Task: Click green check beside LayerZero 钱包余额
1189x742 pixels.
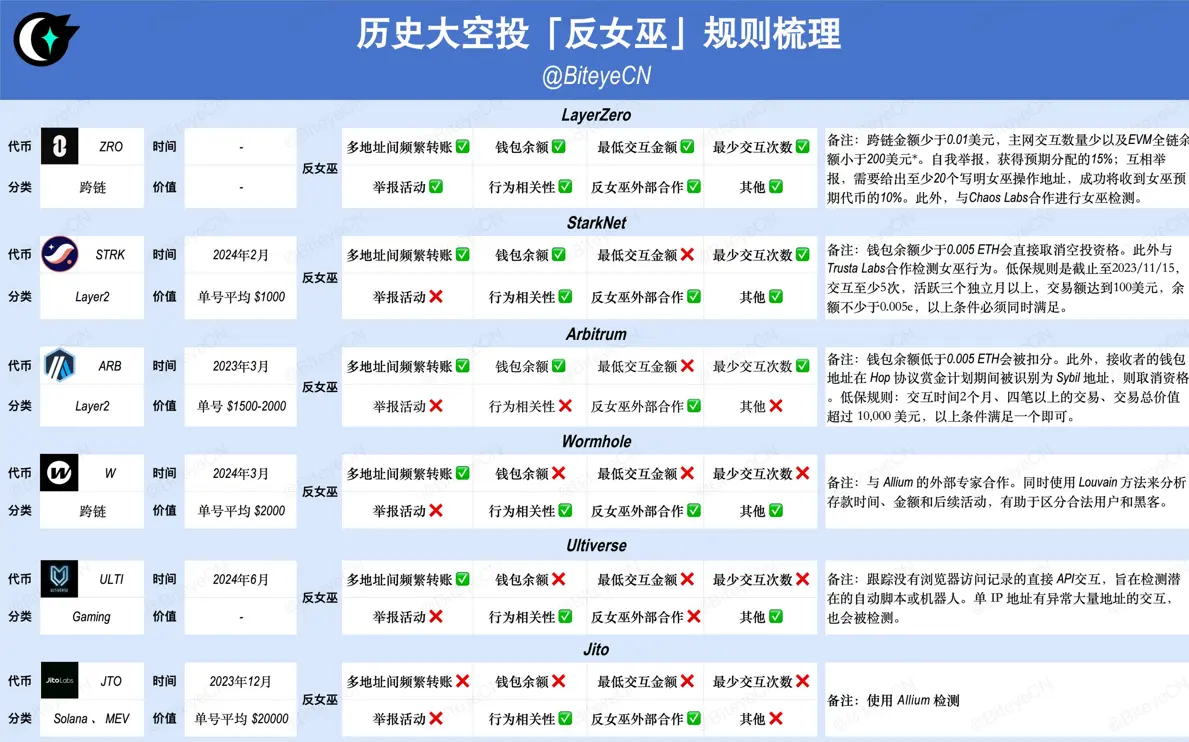Action: pos(558,147)
